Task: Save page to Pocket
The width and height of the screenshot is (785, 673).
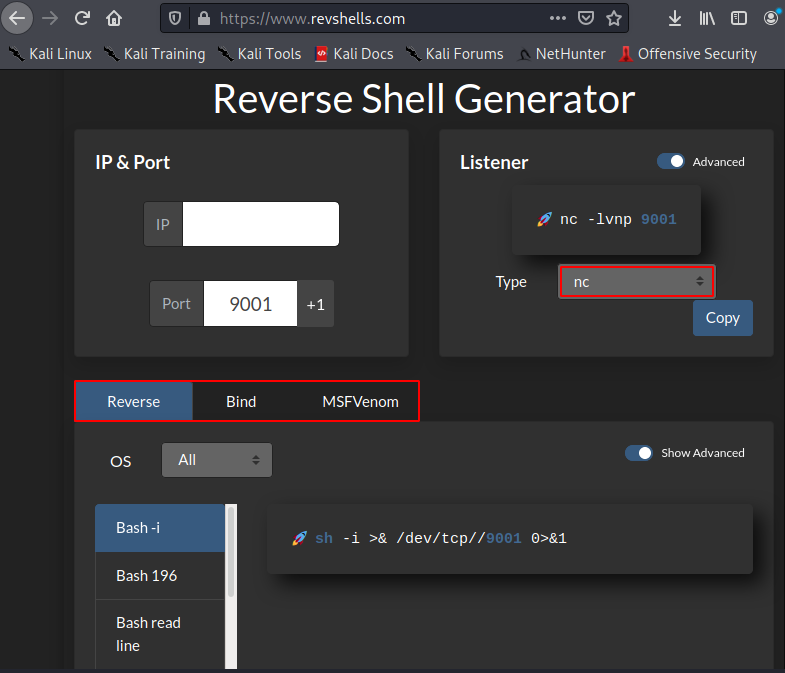Action: [586, 19]
